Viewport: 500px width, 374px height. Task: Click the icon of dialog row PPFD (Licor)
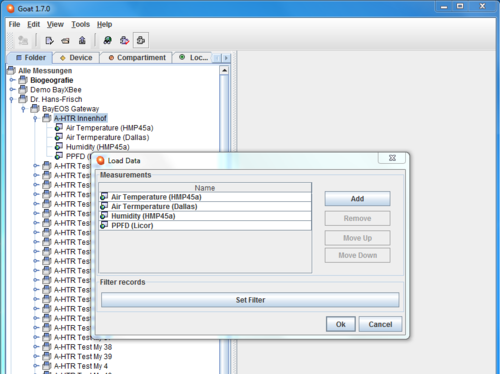(x=104, y=225)
